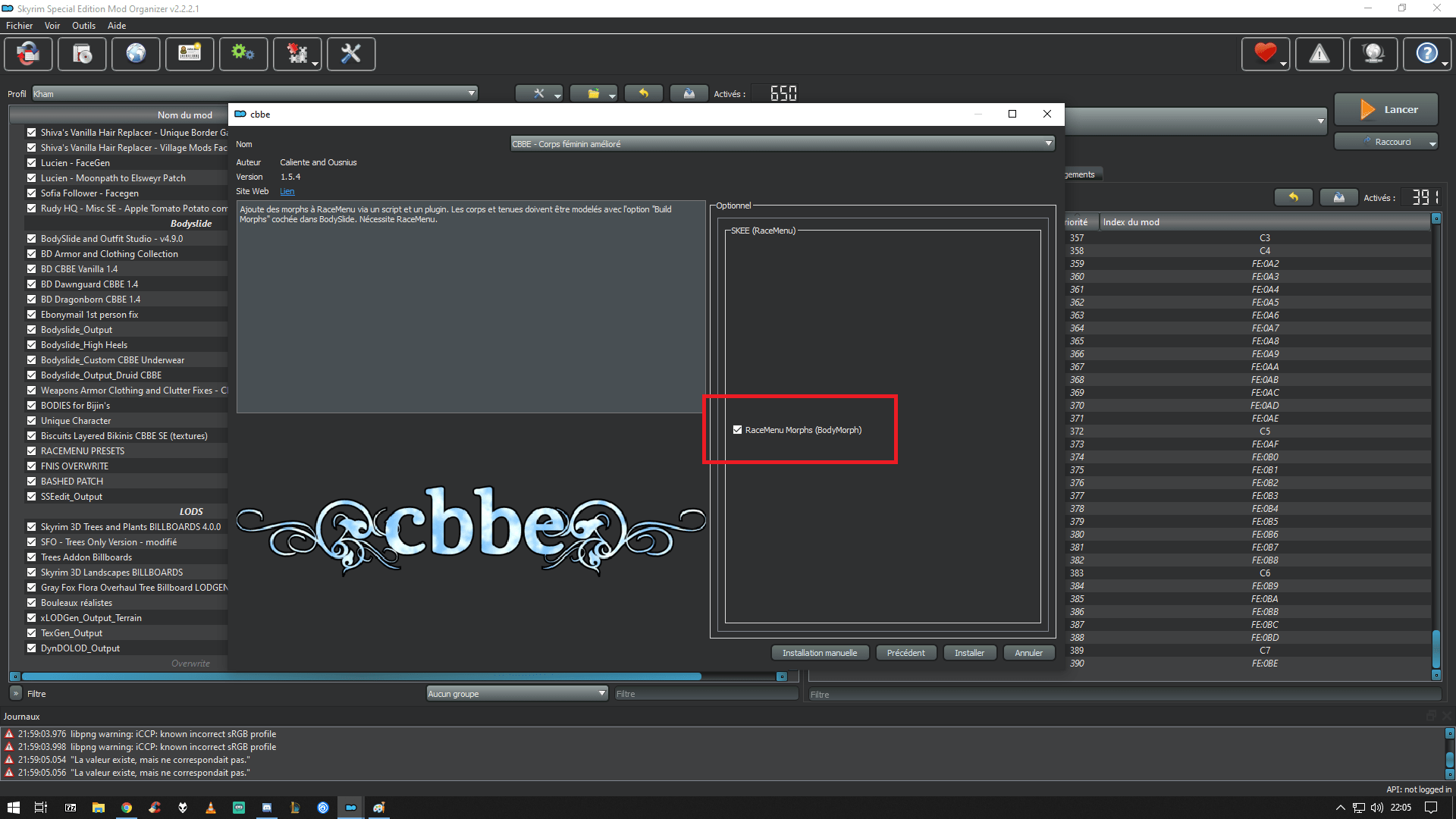Click the Lien website hyperlink

point(288,191)
